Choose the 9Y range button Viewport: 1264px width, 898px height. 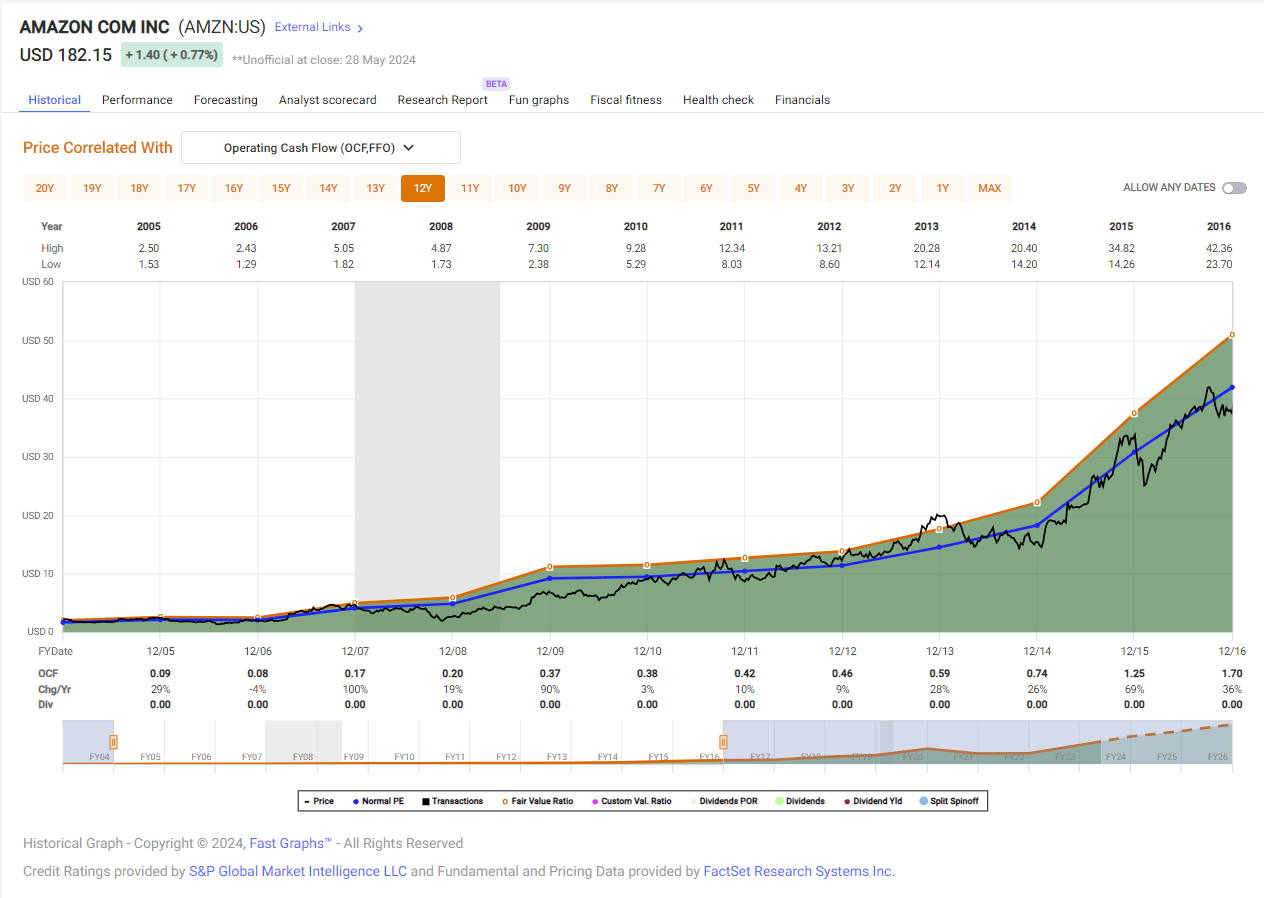click(x=565, y=188)
